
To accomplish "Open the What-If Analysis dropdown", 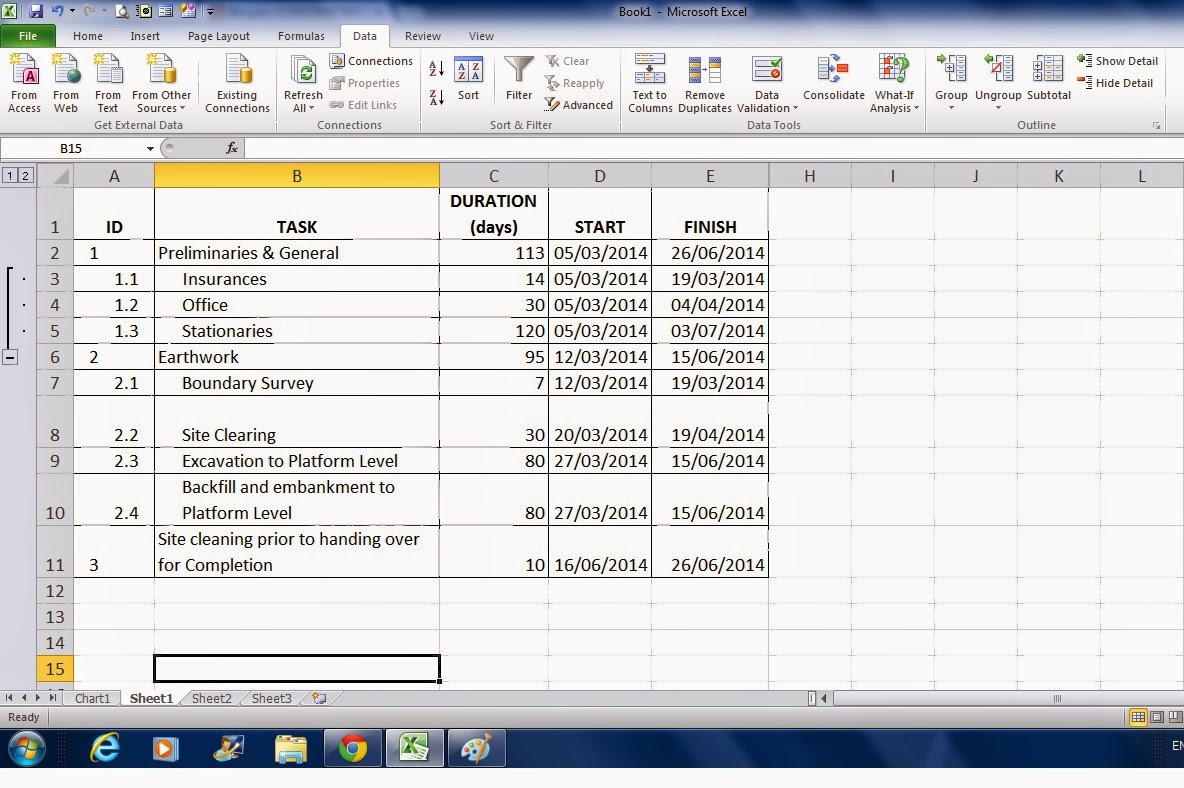I will coord(894,102).
